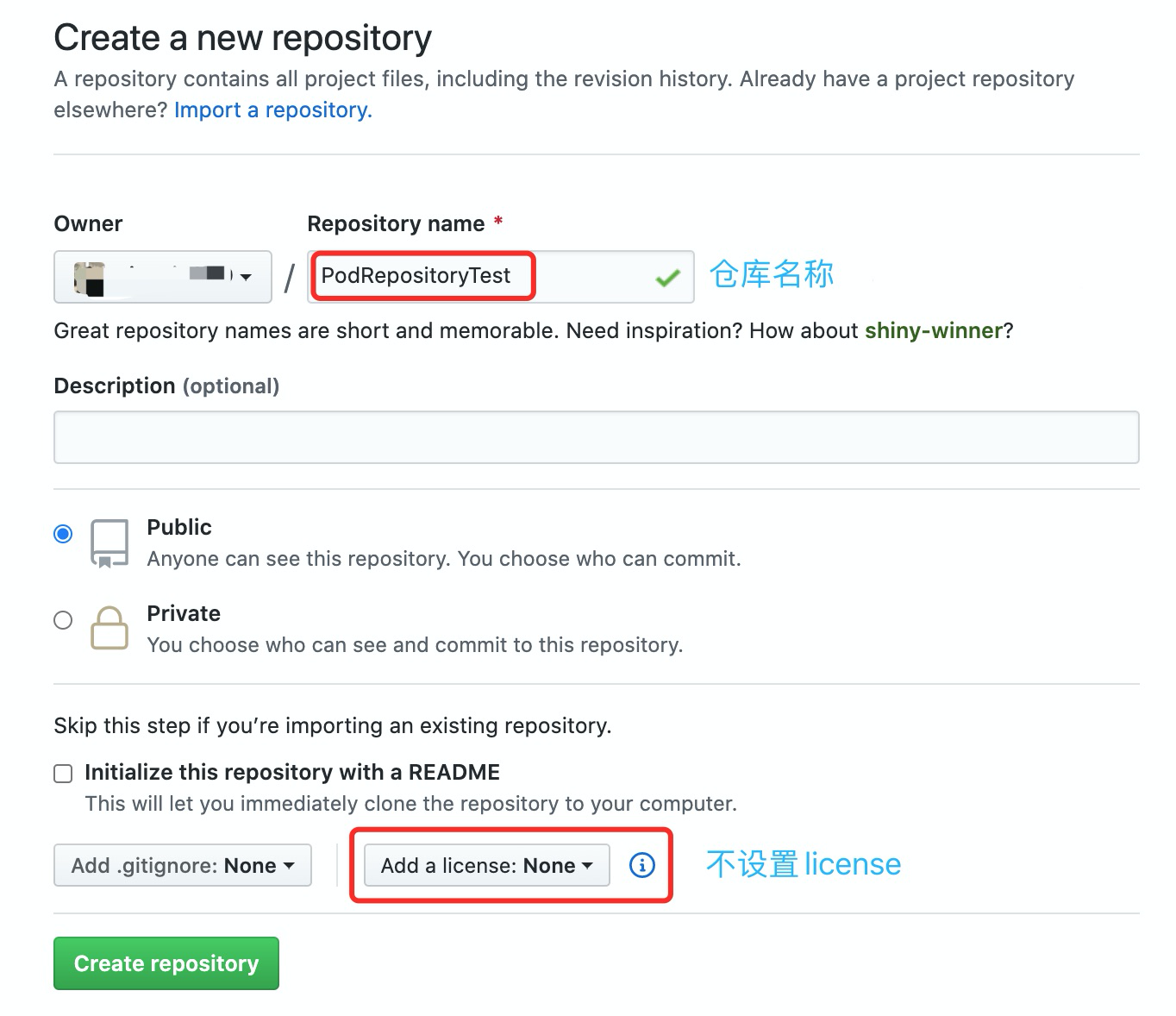Click the Description text field

pyautogui.click(x=596, y=437)
